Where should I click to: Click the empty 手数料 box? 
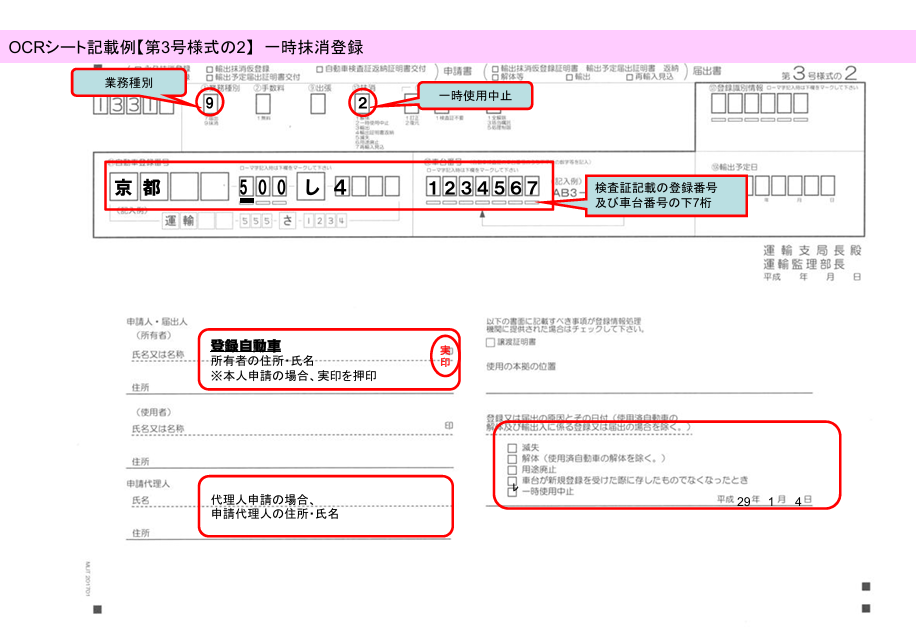coord(263,103)
